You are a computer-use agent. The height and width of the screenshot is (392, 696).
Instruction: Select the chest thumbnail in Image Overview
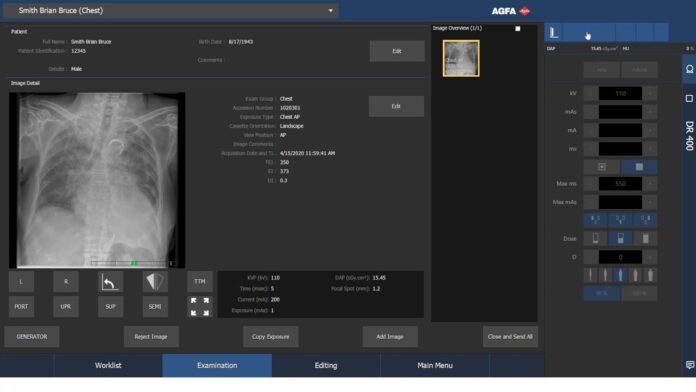click(x=461, y=59)
